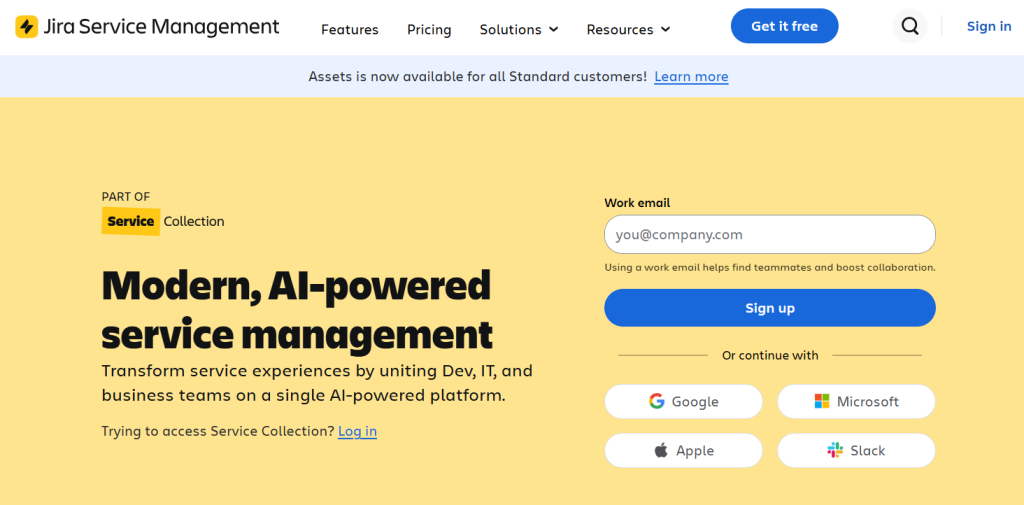Follow the Learn more link
The width and height of the screenshot is (1024, 505).
coord(691,76)
